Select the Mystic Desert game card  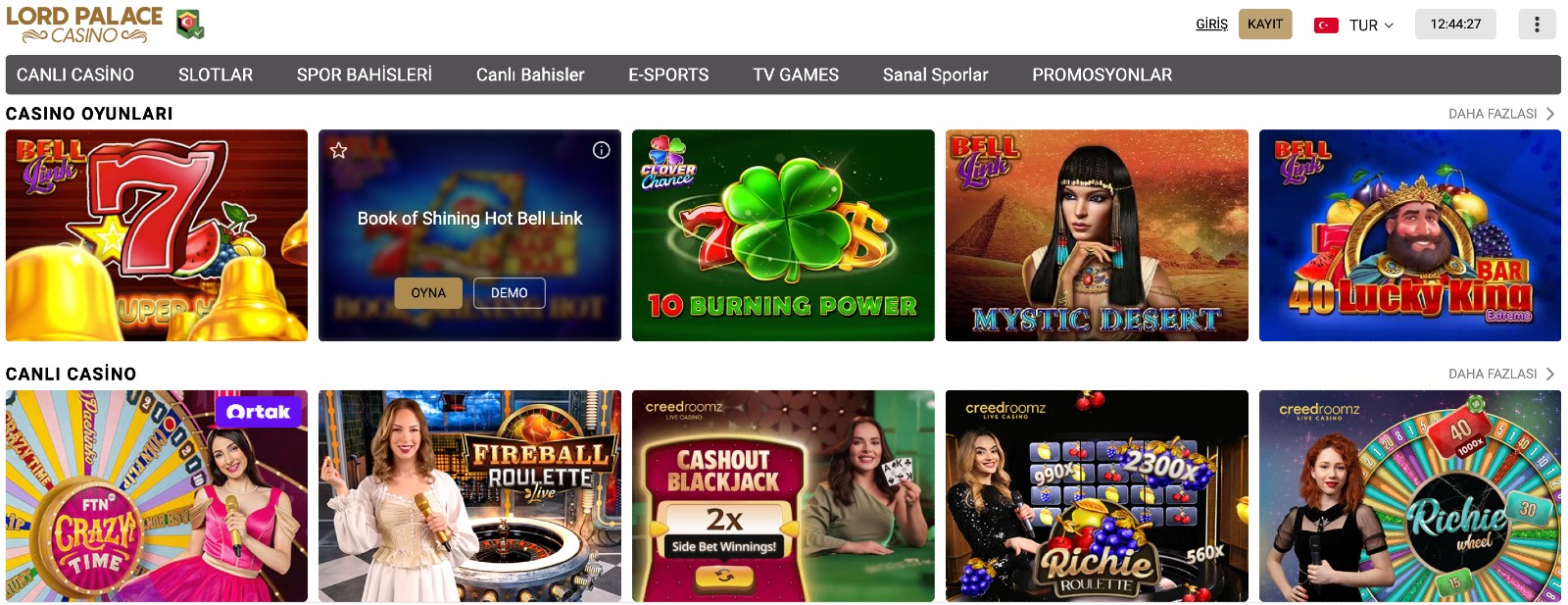1097,235
